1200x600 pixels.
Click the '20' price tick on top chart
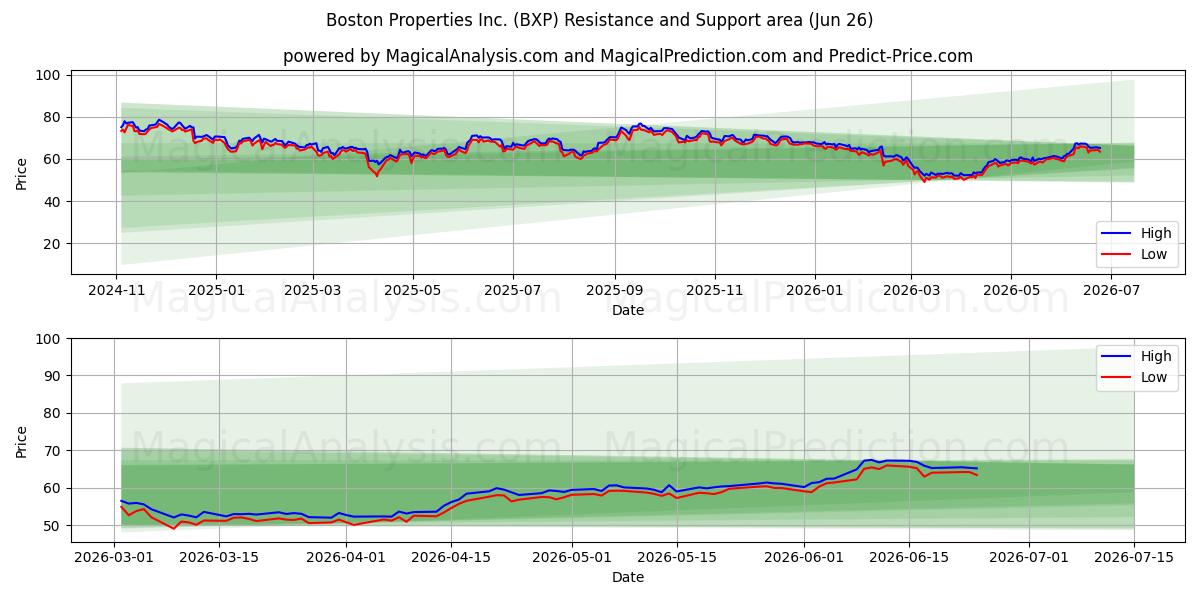coord(54,243)
